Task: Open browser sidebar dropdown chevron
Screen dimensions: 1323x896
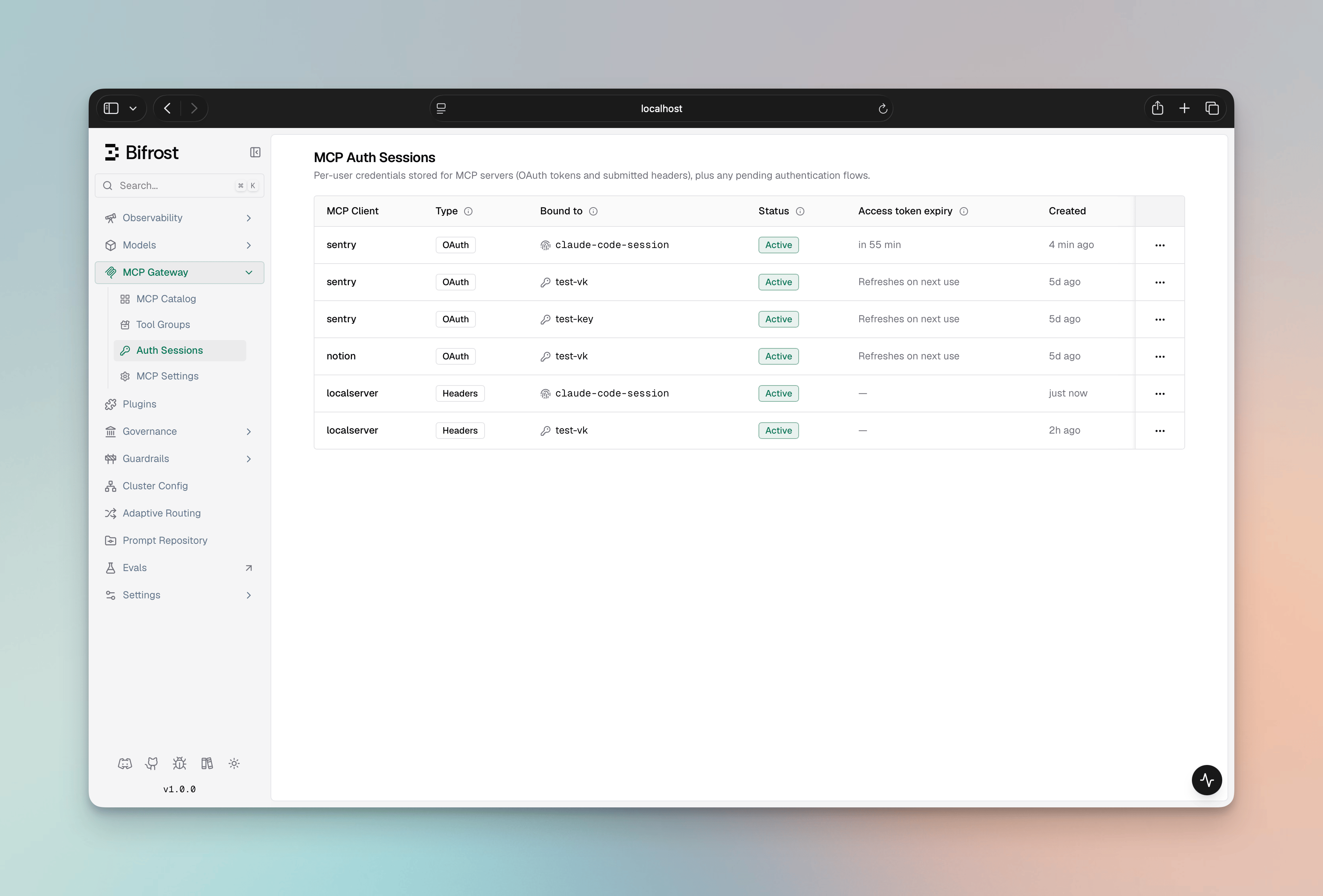Action: pos(133,108)
